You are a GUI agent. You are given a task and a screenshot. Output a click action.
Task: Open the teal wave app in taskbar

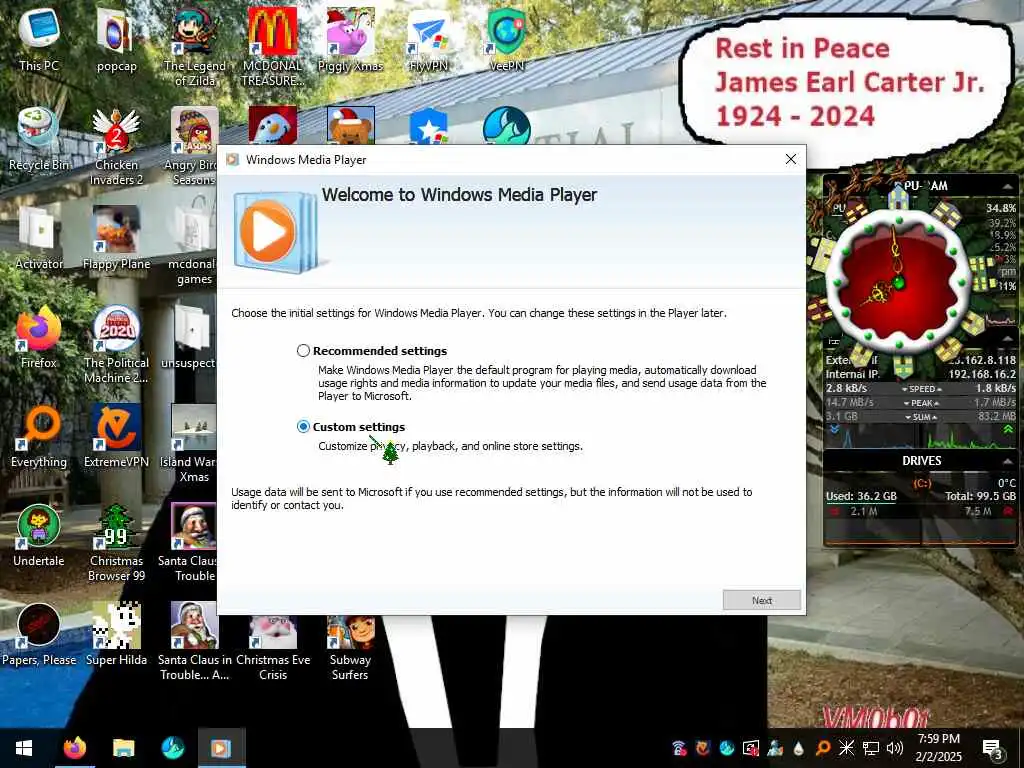pos(172,748)
